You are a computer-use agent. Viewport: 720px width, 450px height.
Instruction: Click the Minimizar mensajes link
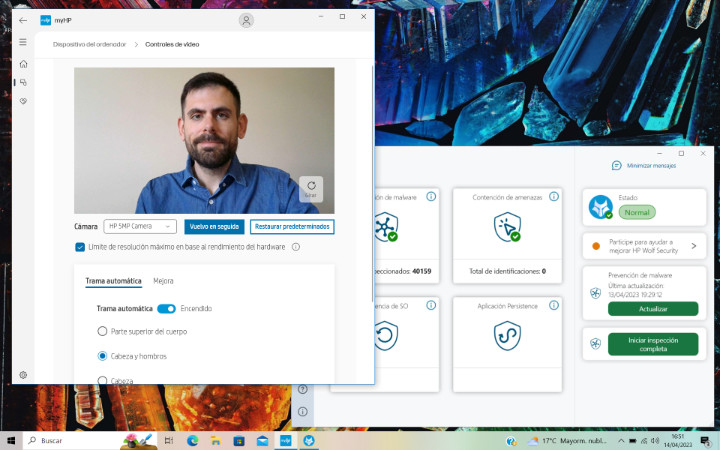point(651,166)
